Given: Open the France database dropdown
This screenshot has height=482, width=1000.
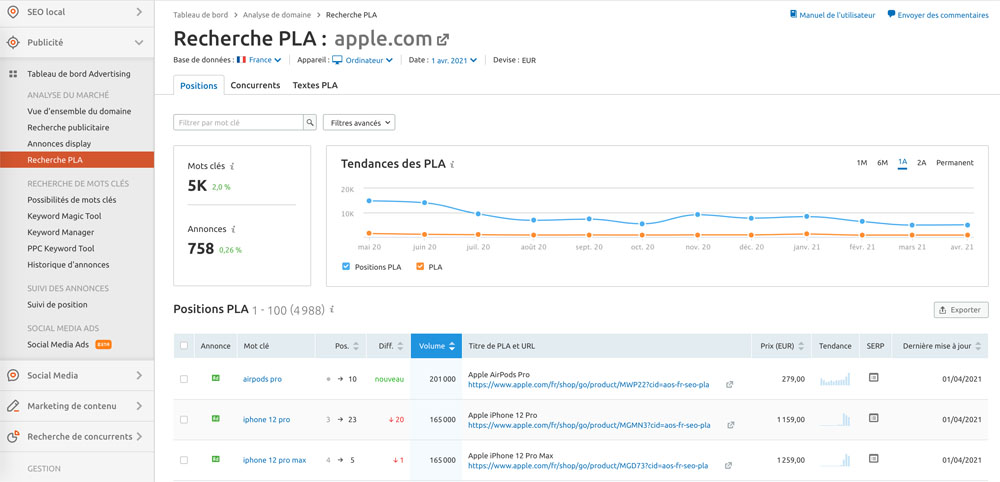Looking at the screenshot, I should [259, 61].
